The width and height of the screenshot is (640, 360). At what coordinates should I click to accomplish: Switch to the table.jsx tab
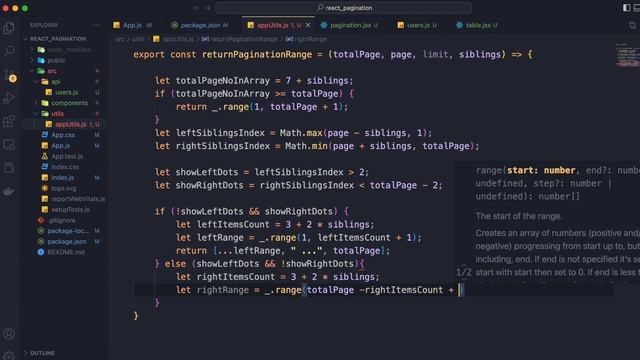(x=478, y=25)
